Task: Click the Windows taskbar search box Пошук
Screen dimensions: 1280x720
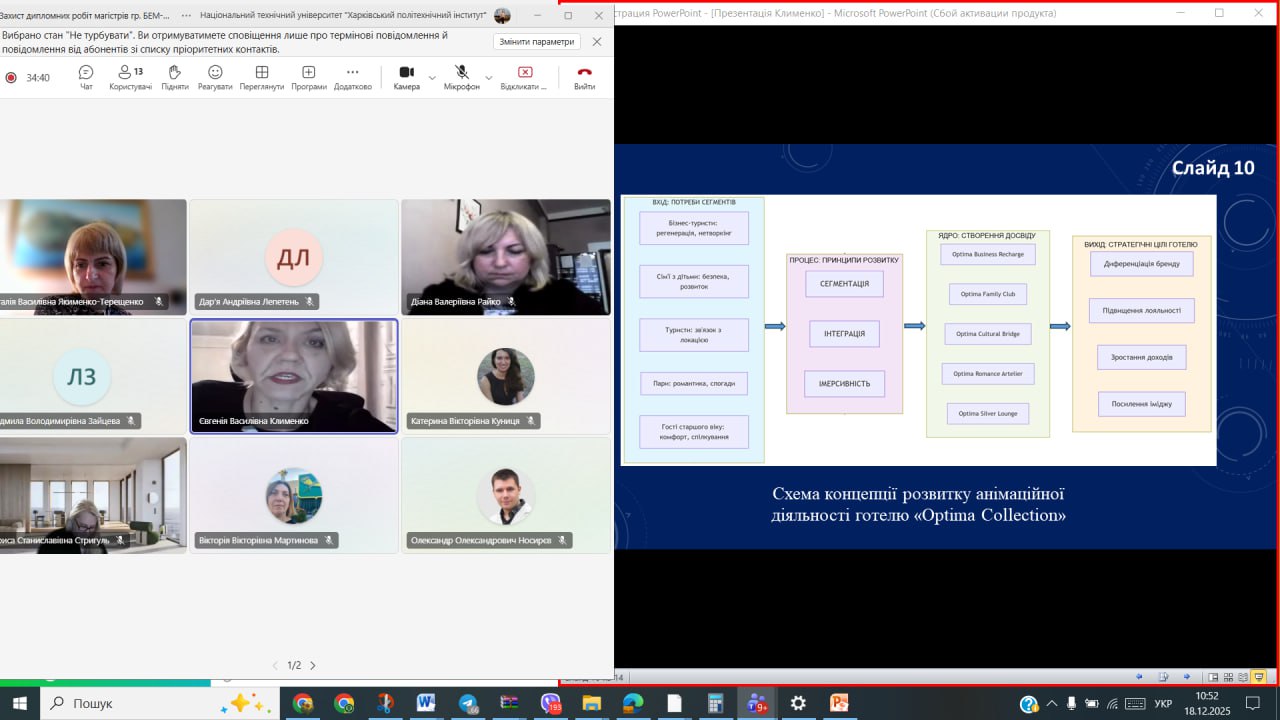Action: [160, 703]
